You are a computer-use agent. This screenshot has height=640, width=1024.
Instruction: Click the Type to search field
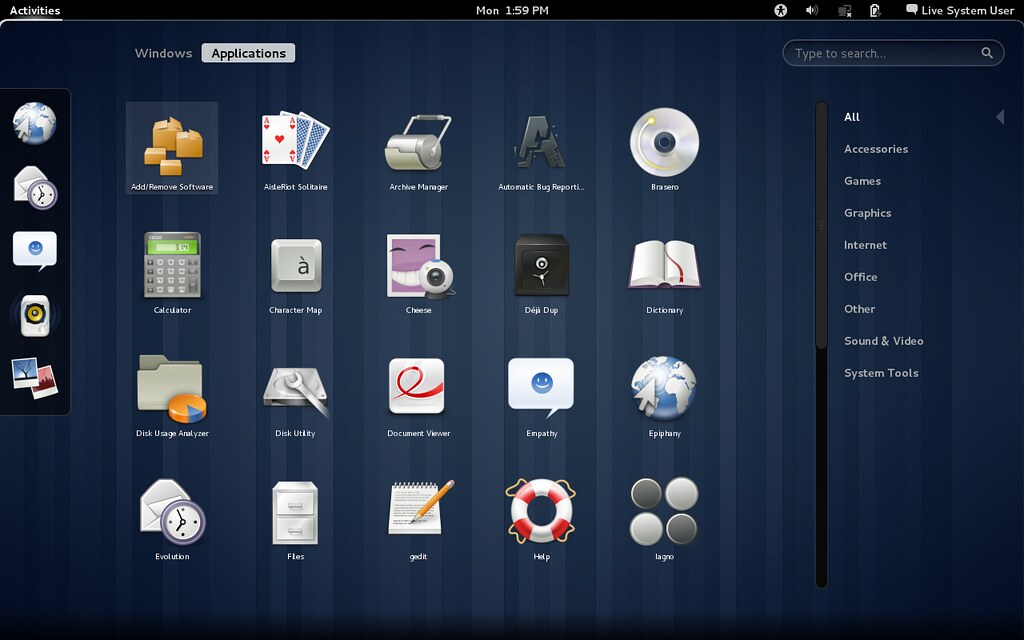(x=885, y=53)
